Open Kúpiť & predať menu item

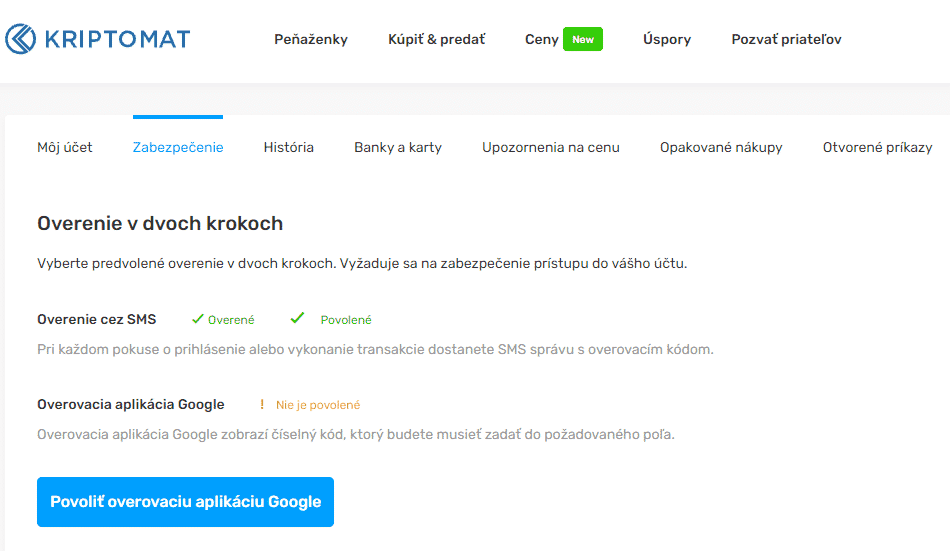[x=436, y=40]
